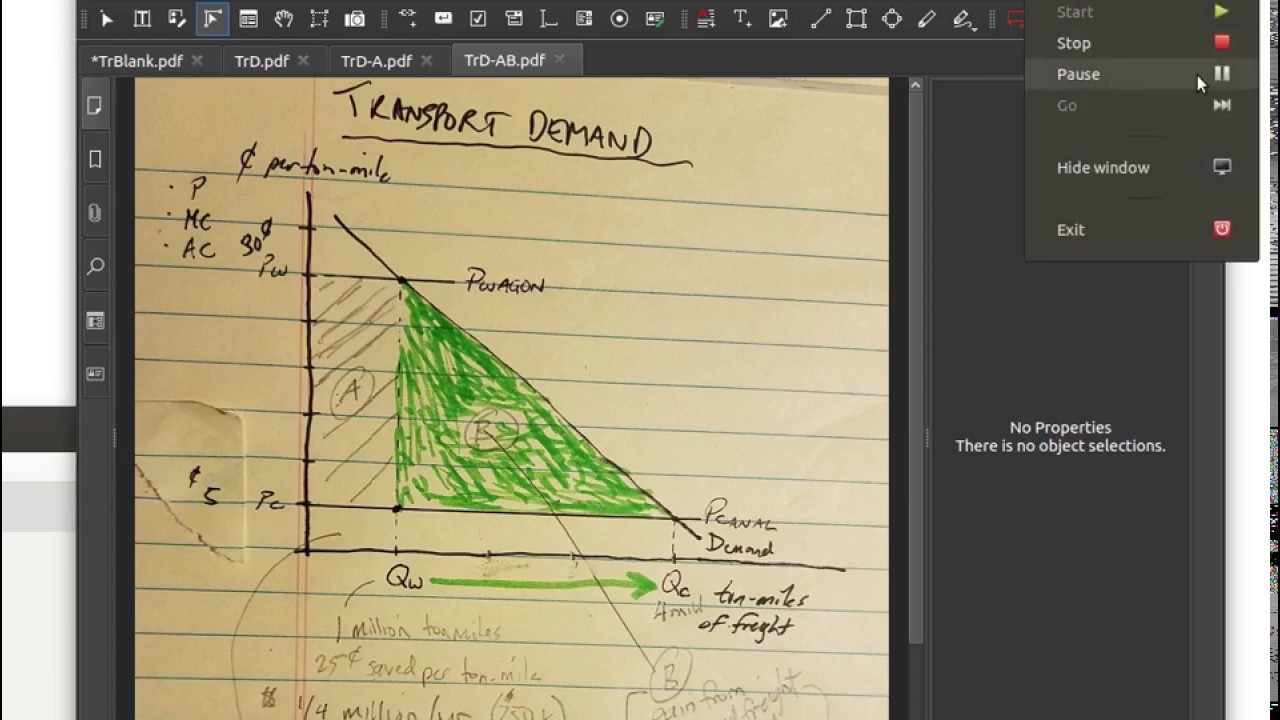Click the red stop square icon
1280x720 pixels.
point(1222,42)
